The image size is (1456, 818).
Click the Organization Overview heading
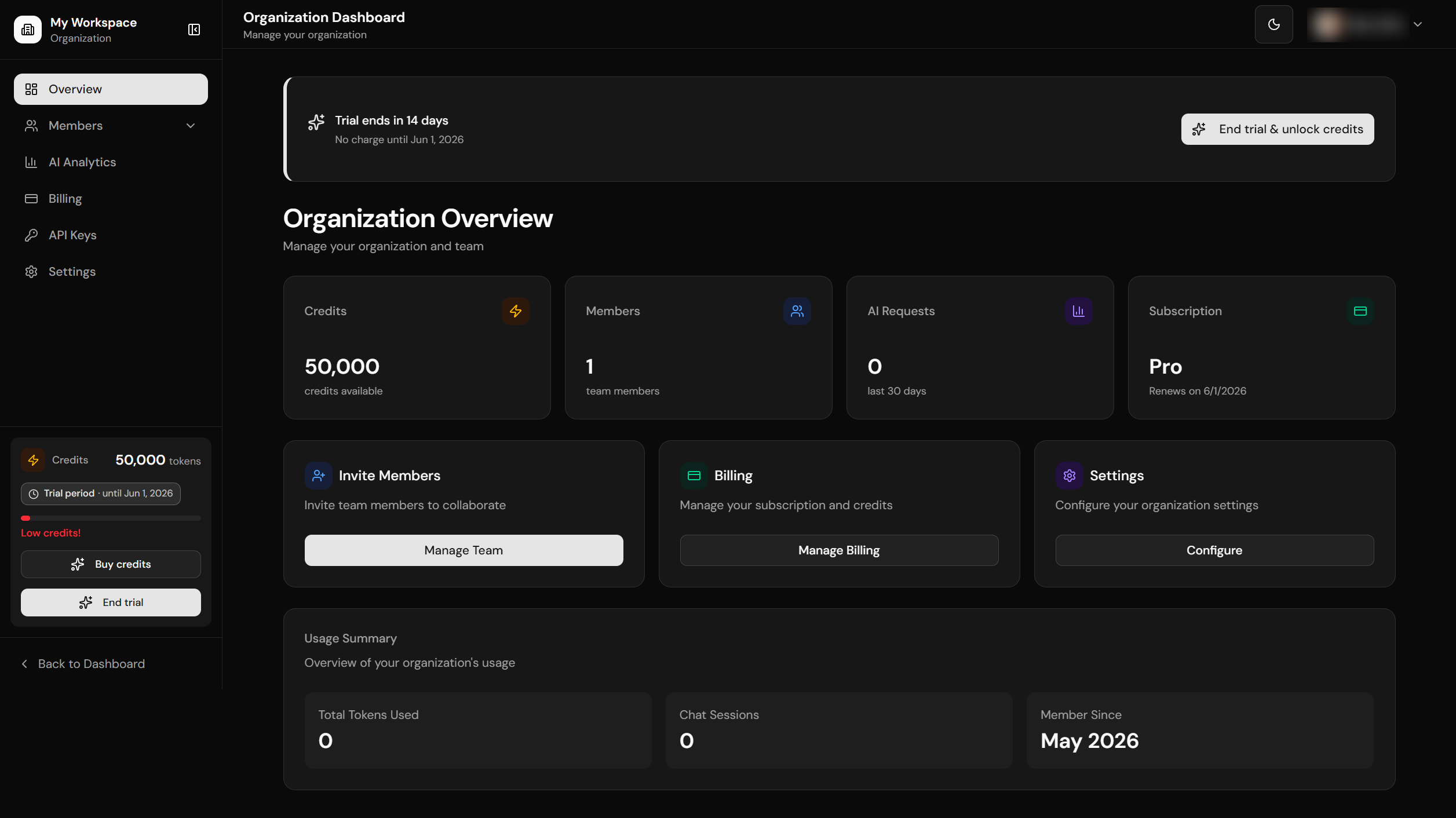(x=418, y=218)
